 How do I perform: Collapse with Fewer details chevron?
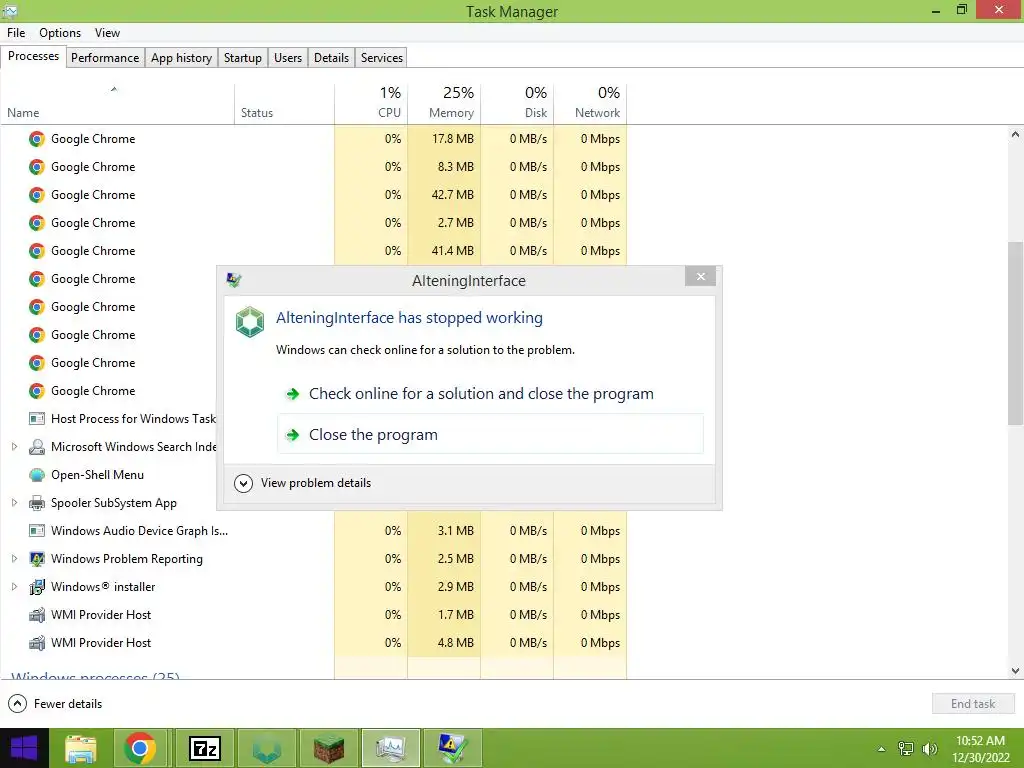[x=18, y=704]
